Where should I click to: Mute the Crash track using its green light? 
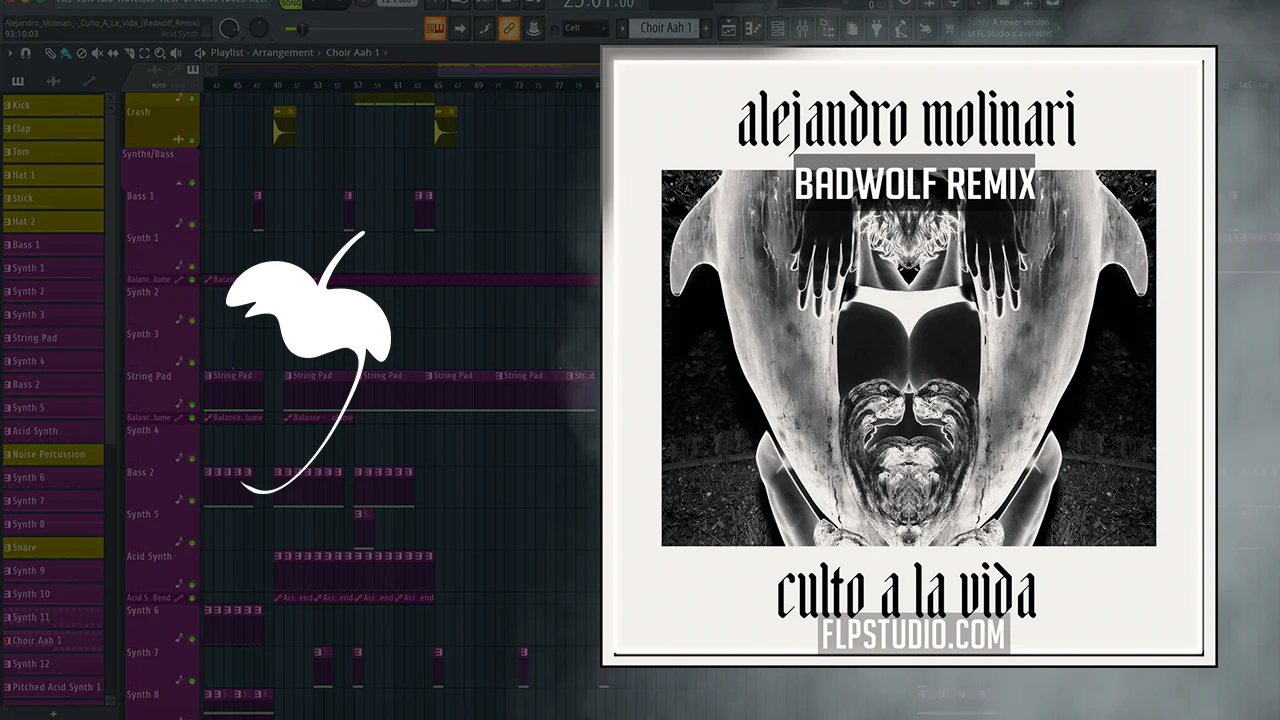pyautogui.click(x=192, y=140)
